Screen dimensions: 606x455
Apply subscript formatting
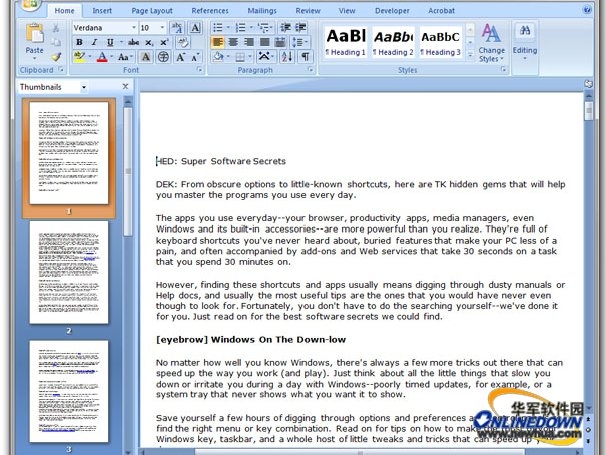pyautogui.click(x=149, y=43)
